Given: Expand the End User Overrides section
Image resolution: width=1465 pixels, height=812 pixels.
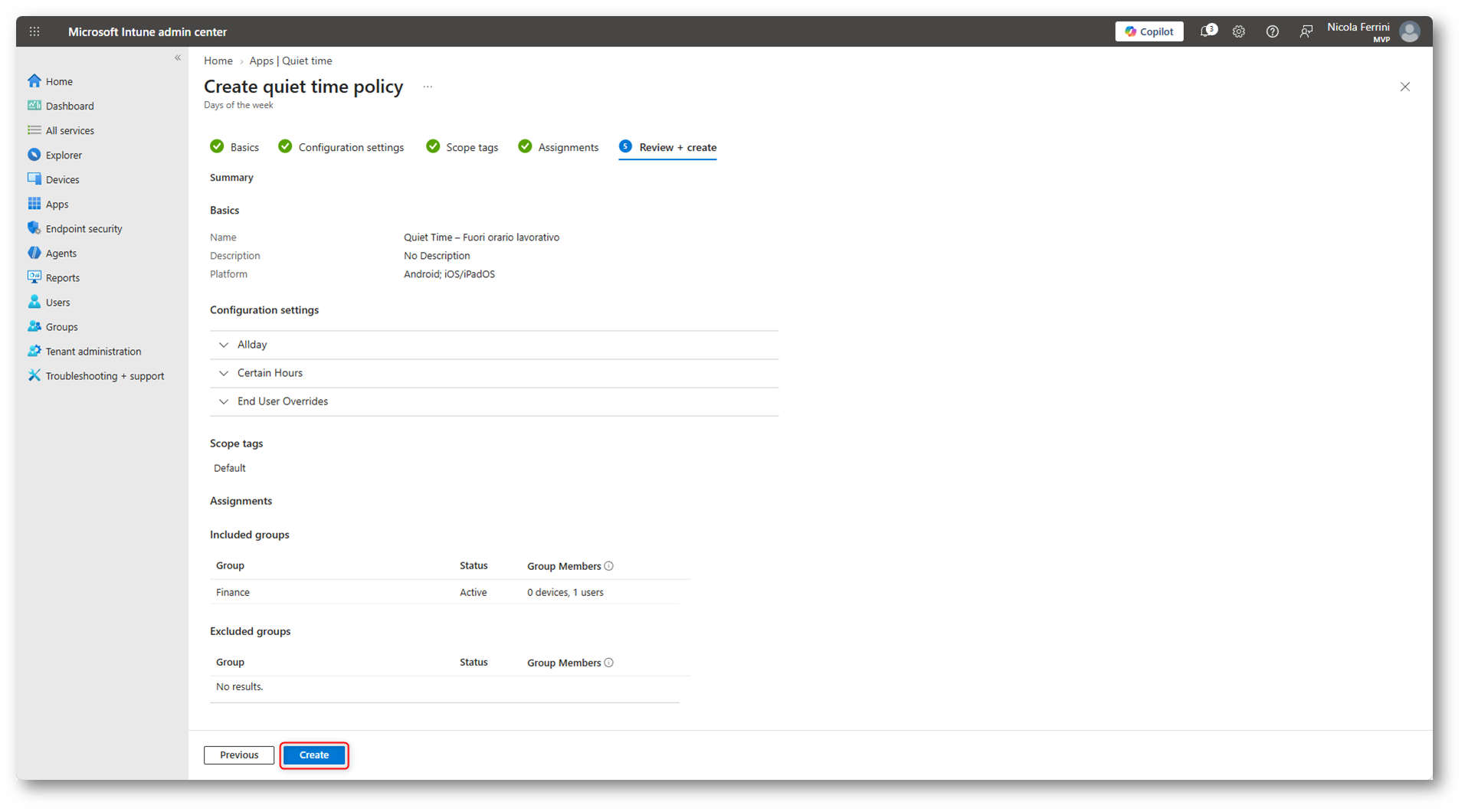Looking at the screenshot, I should tap(494, 401).
